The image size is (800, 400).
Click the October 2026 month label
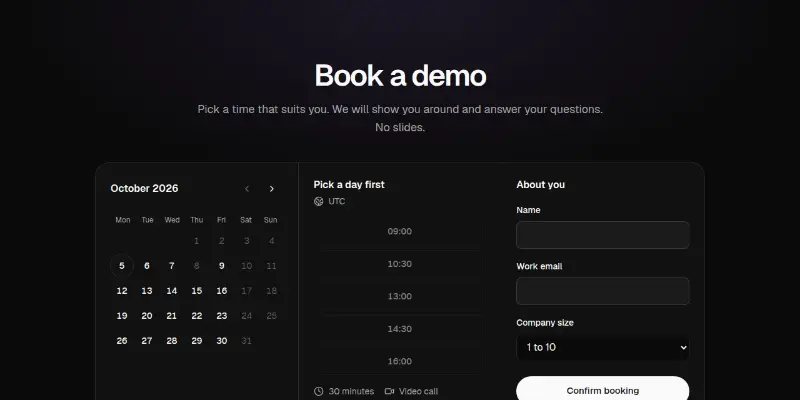[144, 189]
